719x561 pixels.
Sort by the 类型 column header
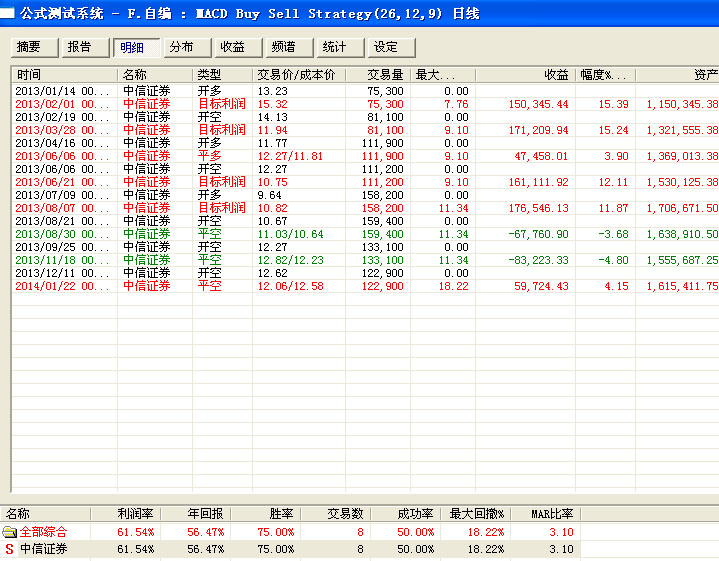(x=222, y=75)
